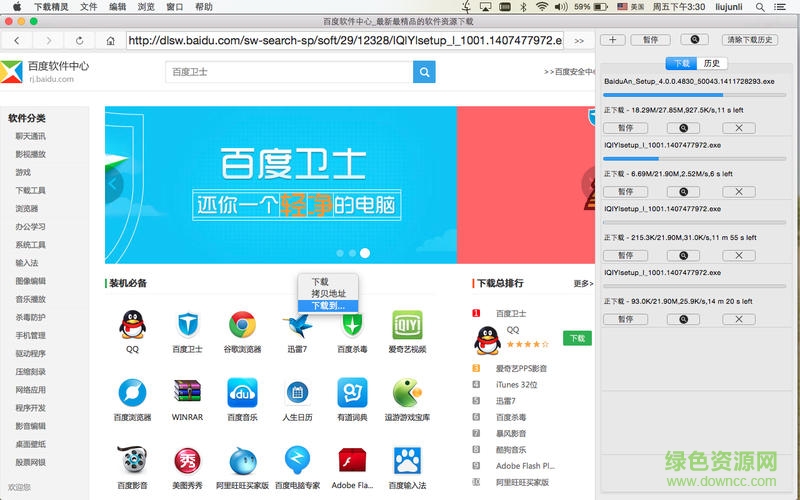The image size is (800, 500).
Task: Switch to the 历史 tab
Action: tap(711, 63)
